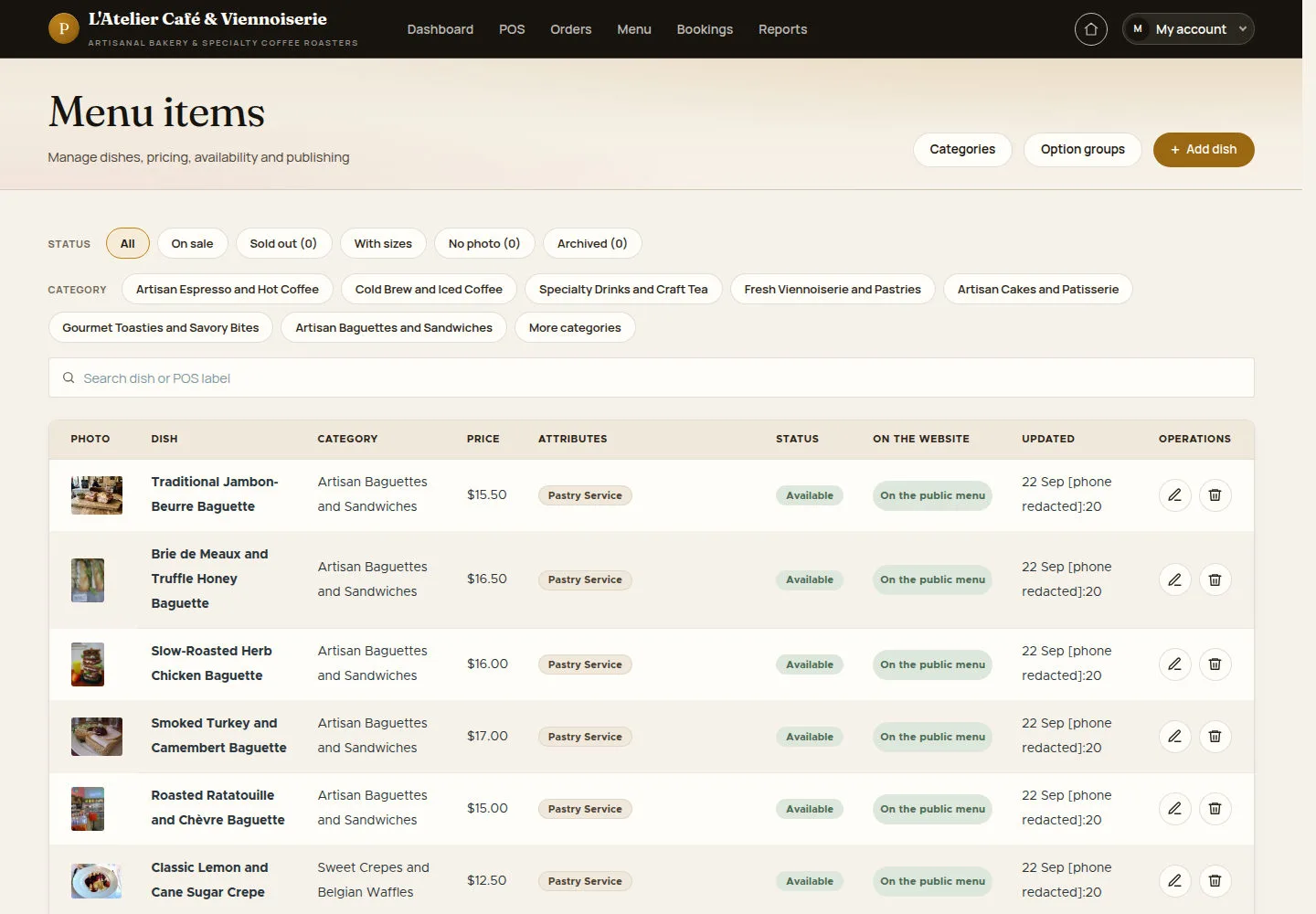The image size is (1316, 914).
Task: Open the Bookings nav item
Action: click(705, 29)
